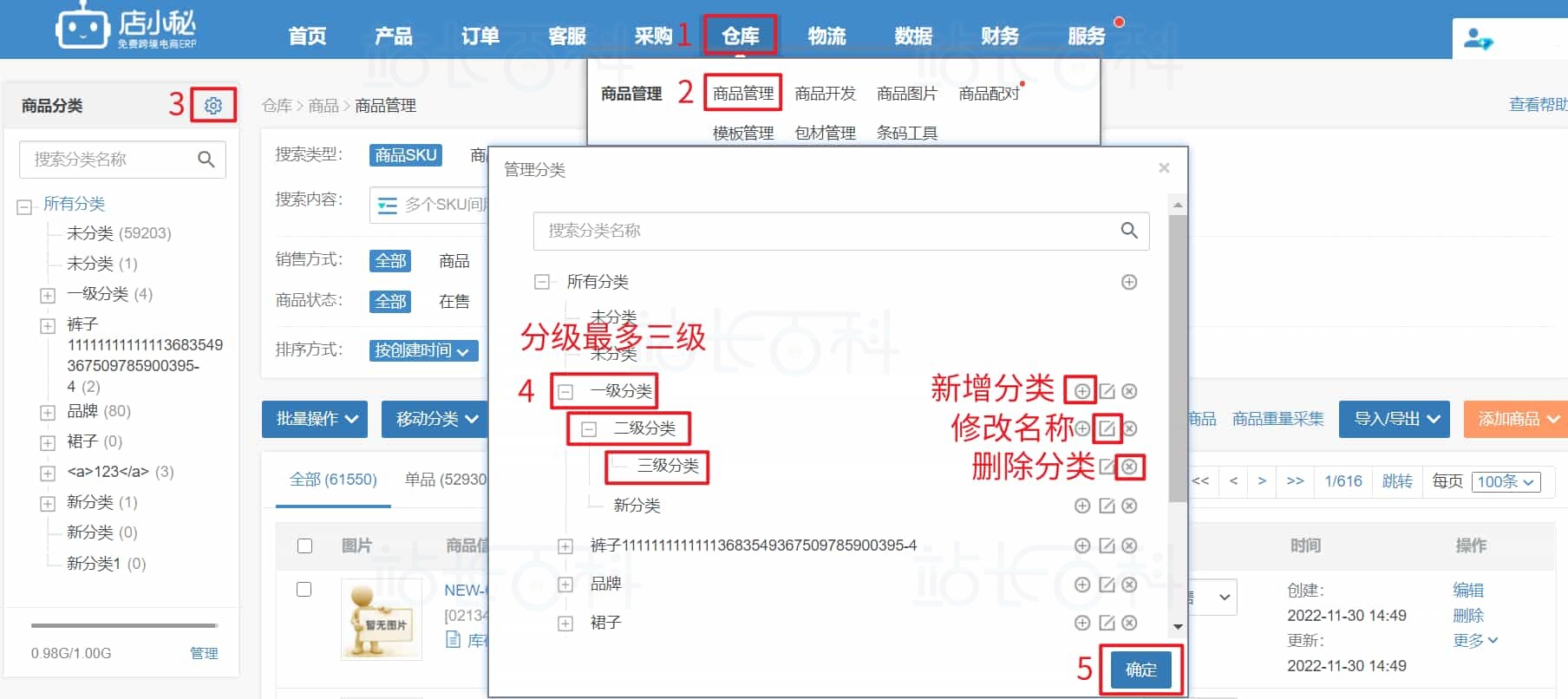The height and width of the screenshot is (699, 1568).
Task: Add subcategory under 裙子 in dialog
Action: click(x=1082, y=623)
